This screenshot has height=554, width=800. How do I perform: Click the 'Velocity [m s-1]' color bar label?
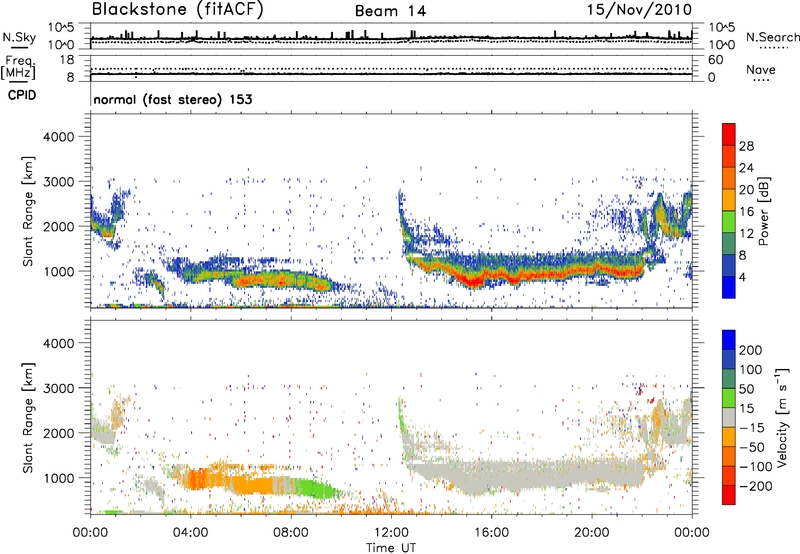(783, 417)
